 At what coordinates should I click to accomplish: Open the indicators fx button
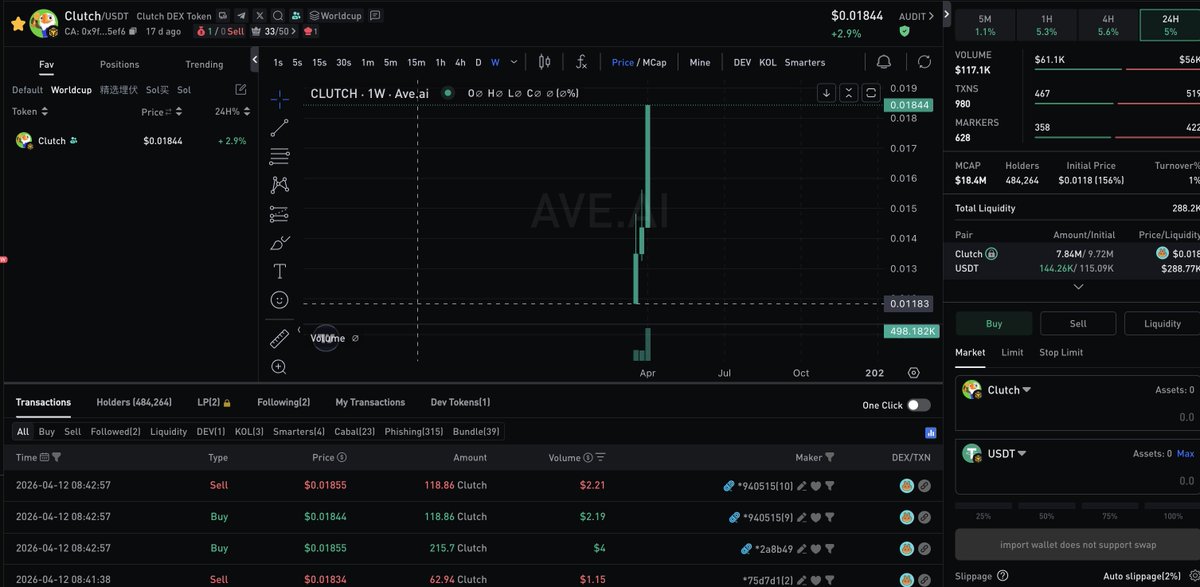pyautogui.click(x=581, y=62)
